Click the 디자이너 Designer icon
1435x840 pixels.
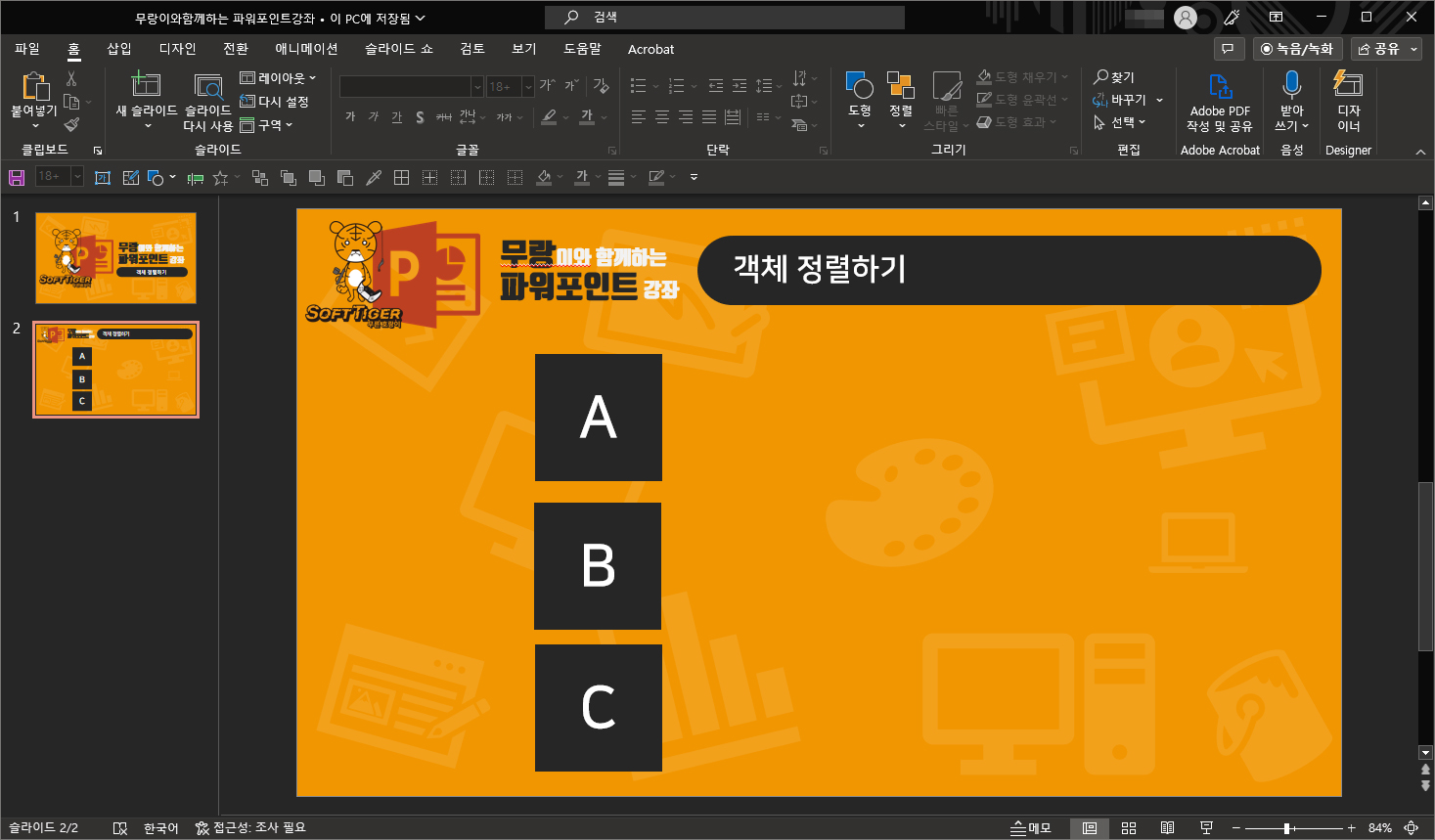(x=1348, y=83)
